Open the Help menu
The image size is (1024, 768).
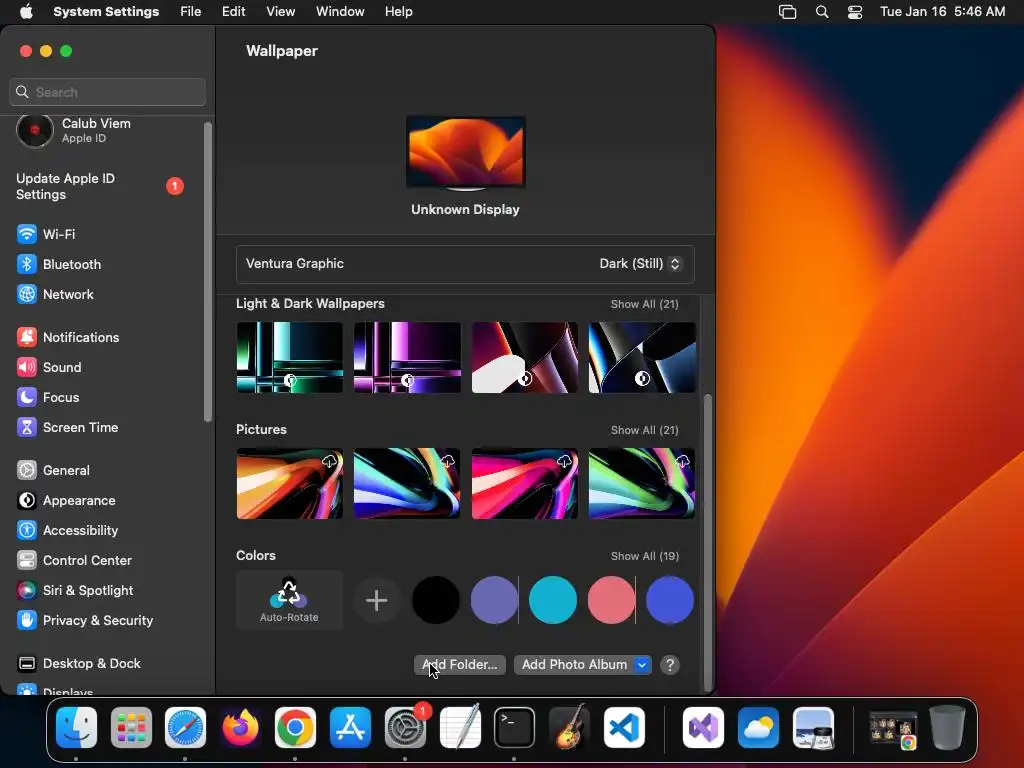pos(398,12)
